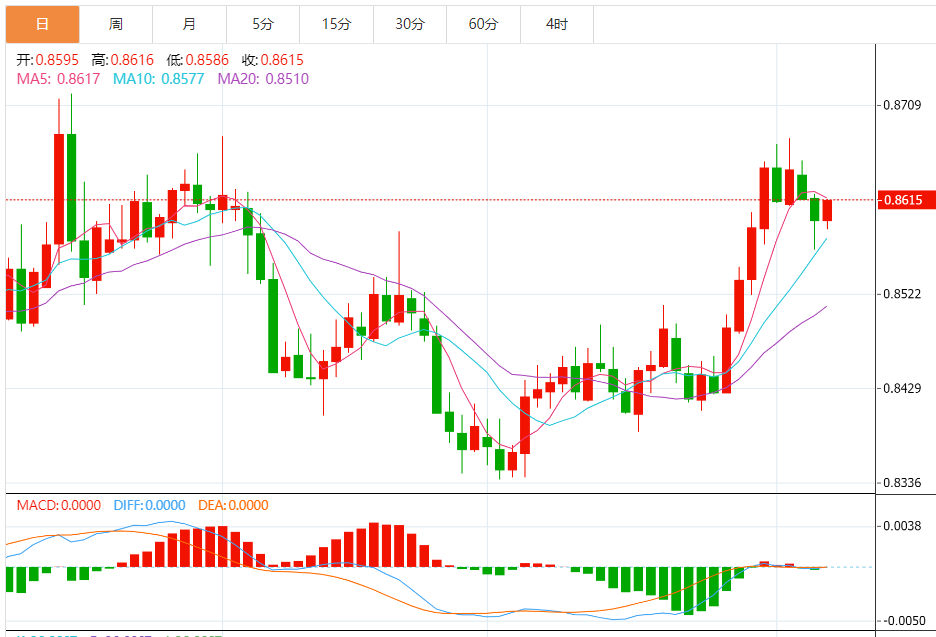Click the MA20: 0.8510 indicator label

263,79
